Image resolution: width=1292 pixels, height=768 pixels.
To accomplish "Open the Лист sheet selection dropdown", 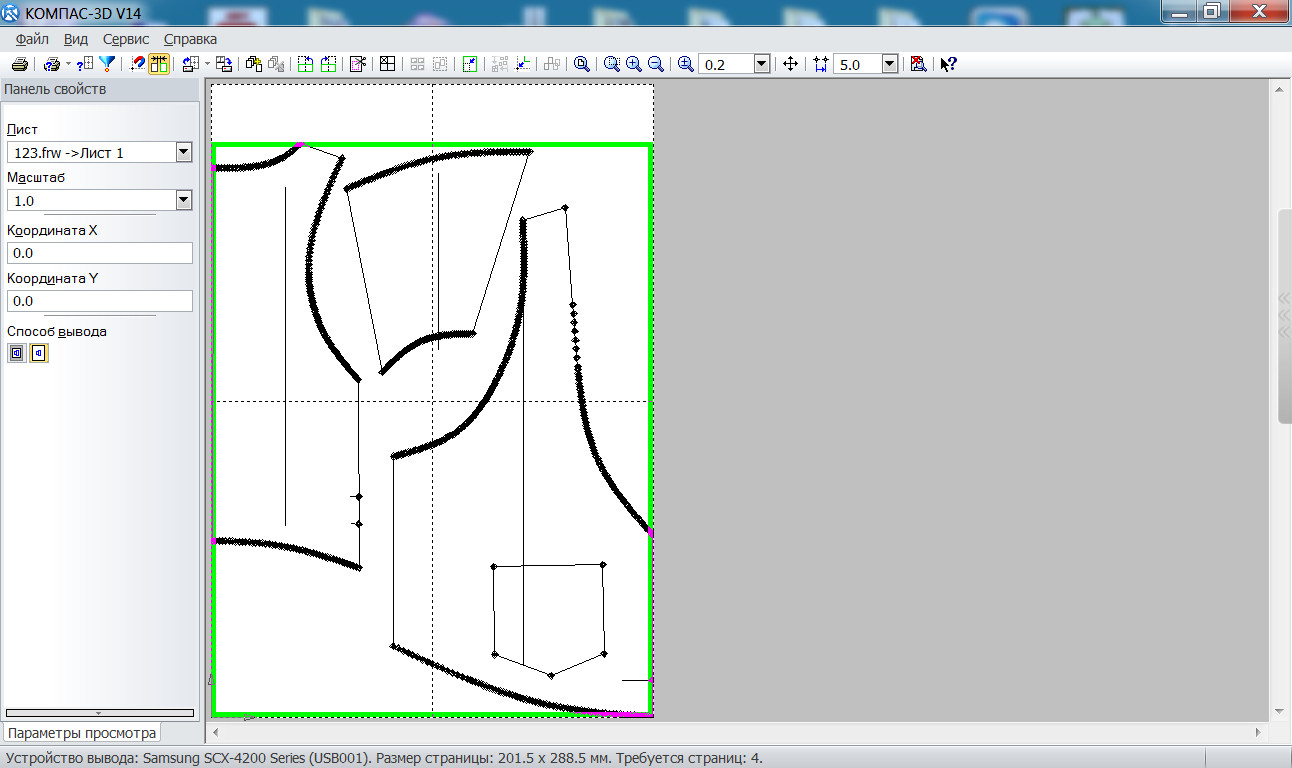I will coord(183,152).
